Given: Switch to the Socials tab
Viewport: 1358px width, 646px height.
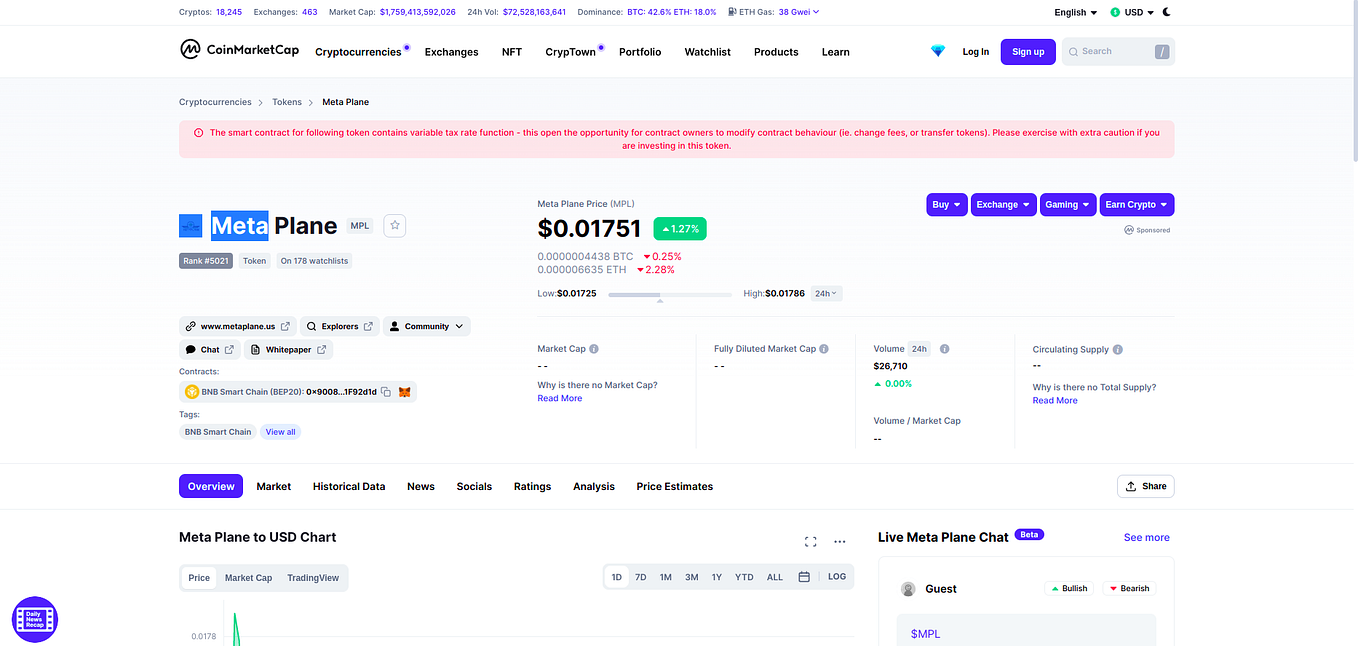Looking at the screenshot, I should pyautogui.click(x=474, y=486).
